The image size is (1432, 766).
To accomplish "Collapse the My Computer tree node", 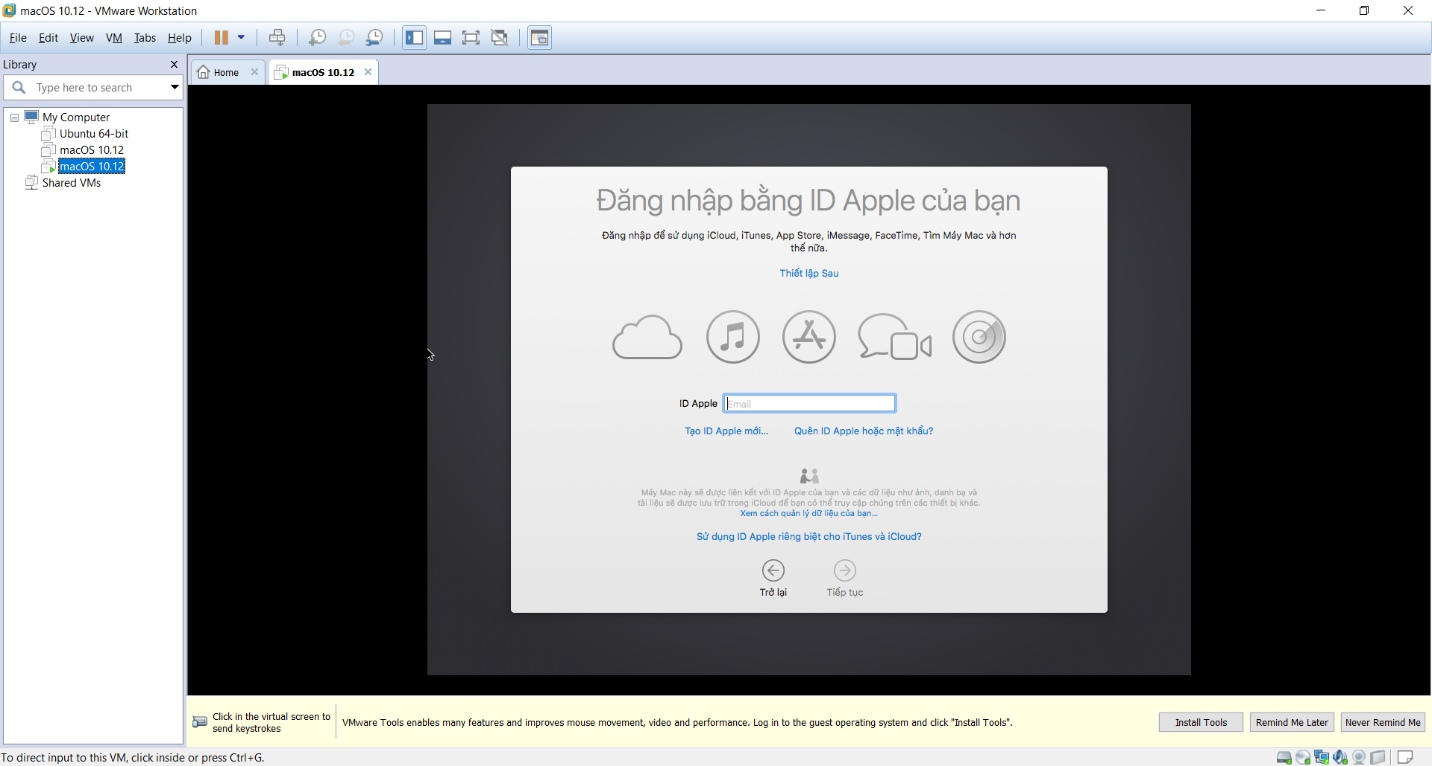I will point(15,117).
